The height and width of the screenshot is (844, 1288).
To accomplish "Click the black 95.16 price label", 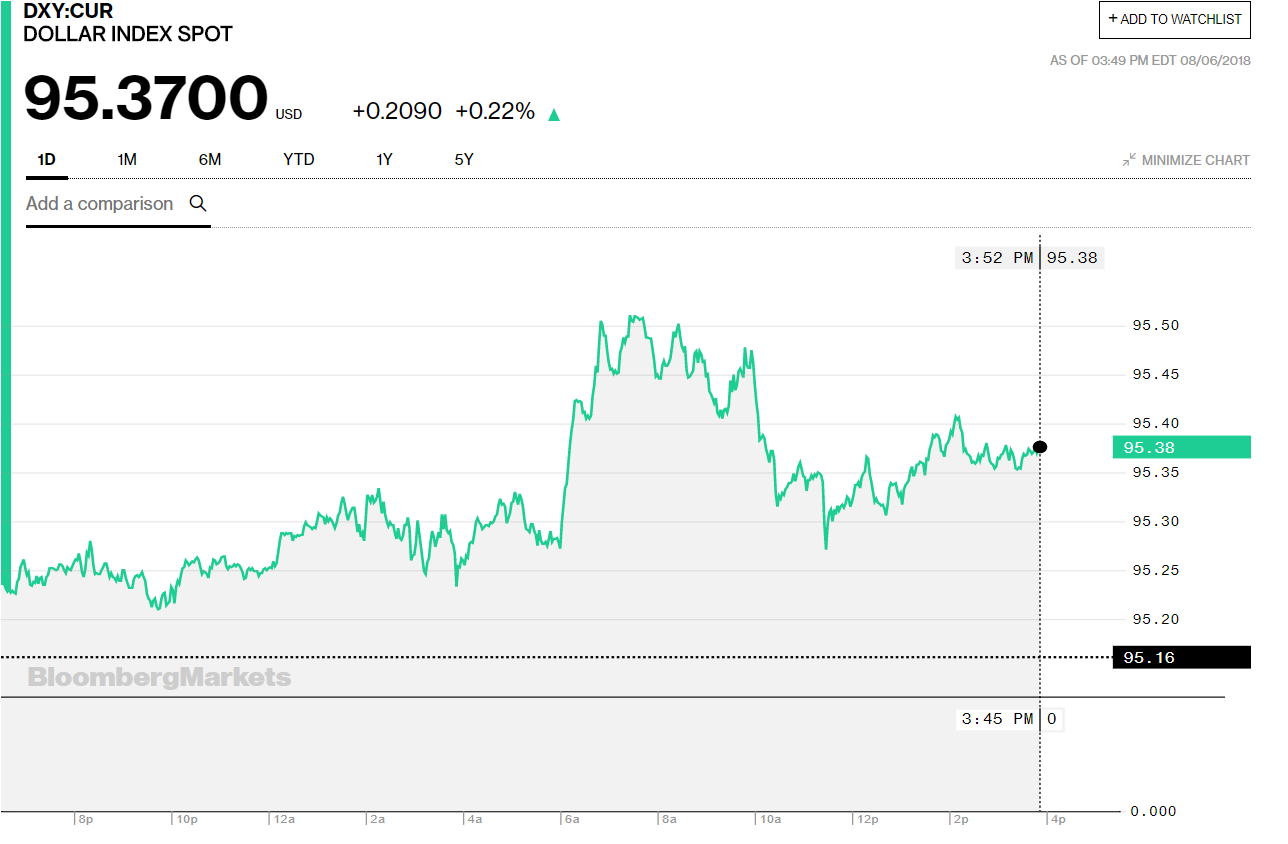I will point(1180,657).
